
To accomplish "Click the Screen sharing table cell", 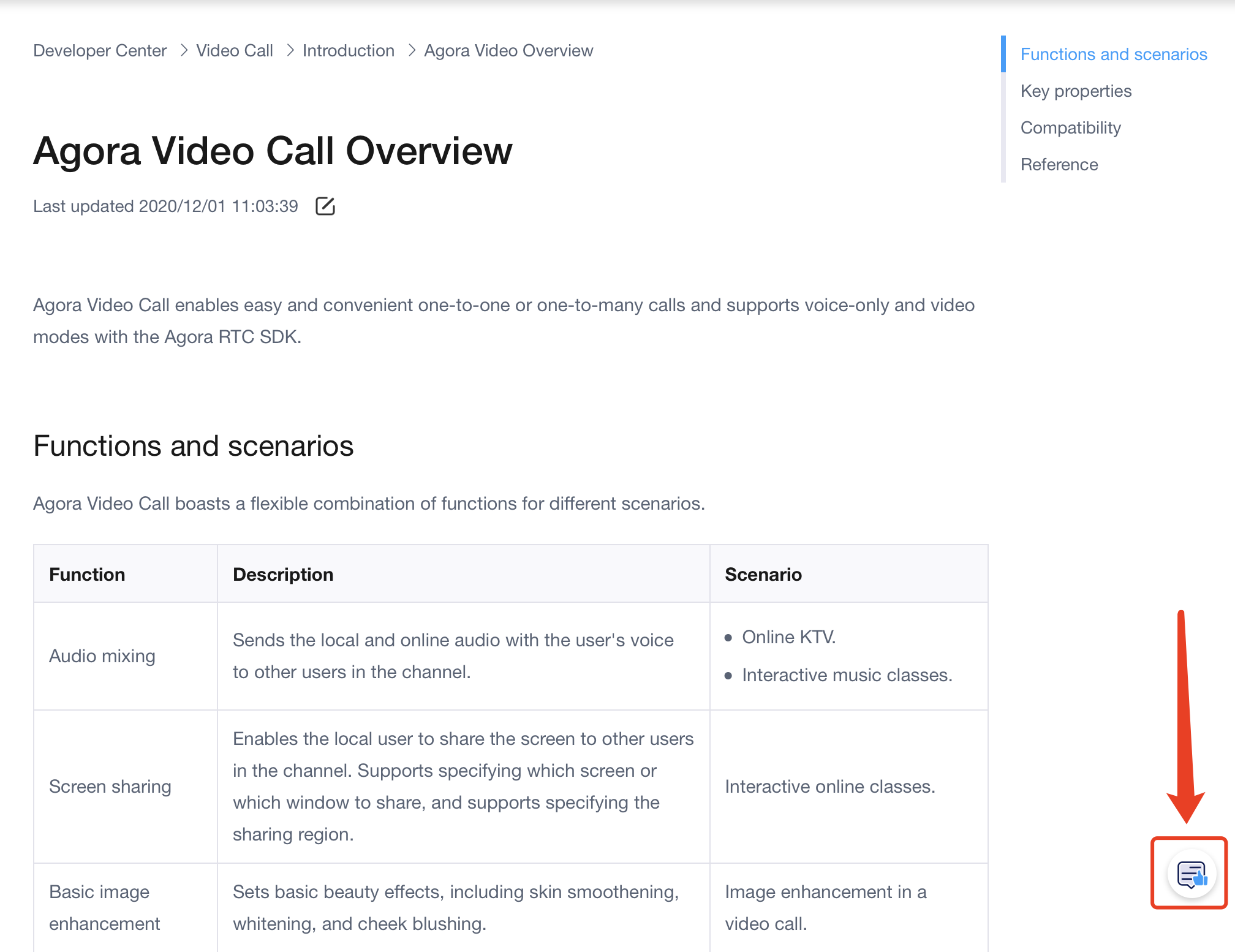I will click(110, 787).
